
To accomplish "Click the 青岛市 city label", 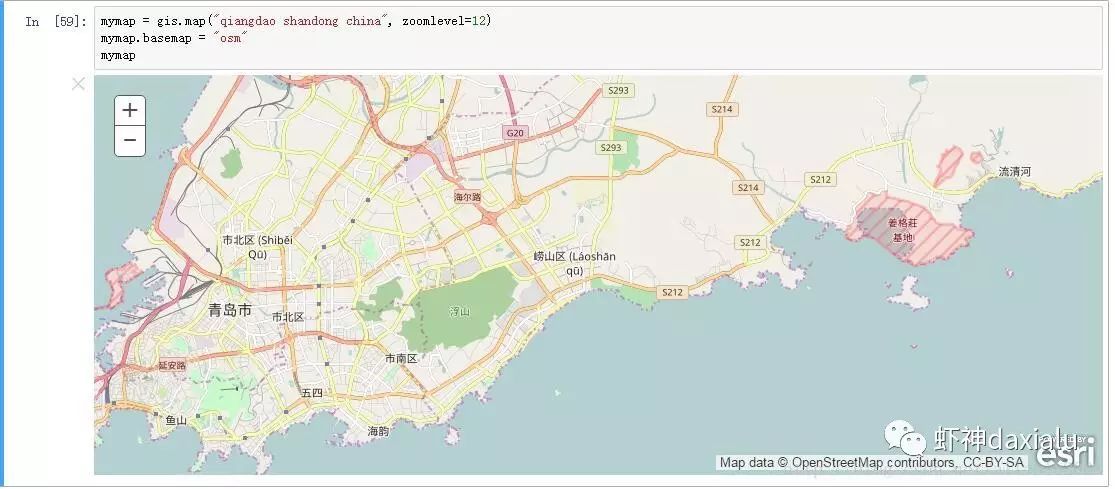I will (230, 310).
